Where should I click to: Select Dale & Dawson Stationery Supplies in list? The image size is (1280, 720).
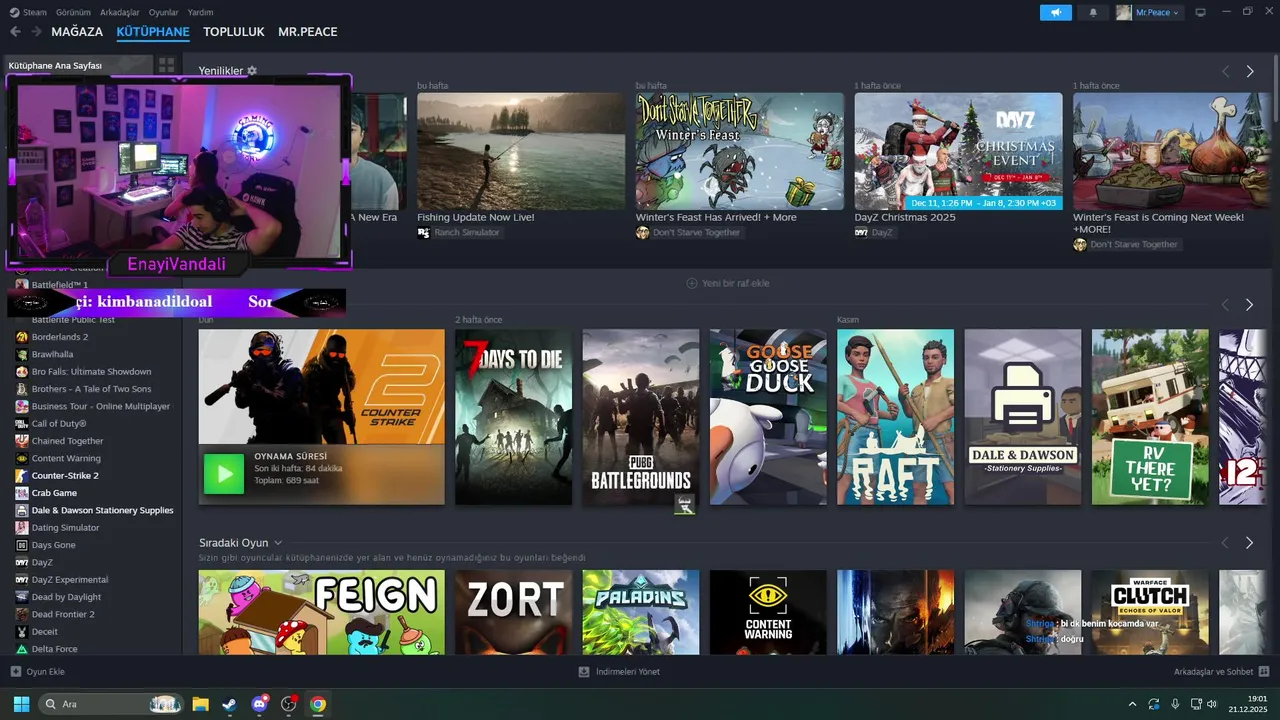[x=102, y=510]
